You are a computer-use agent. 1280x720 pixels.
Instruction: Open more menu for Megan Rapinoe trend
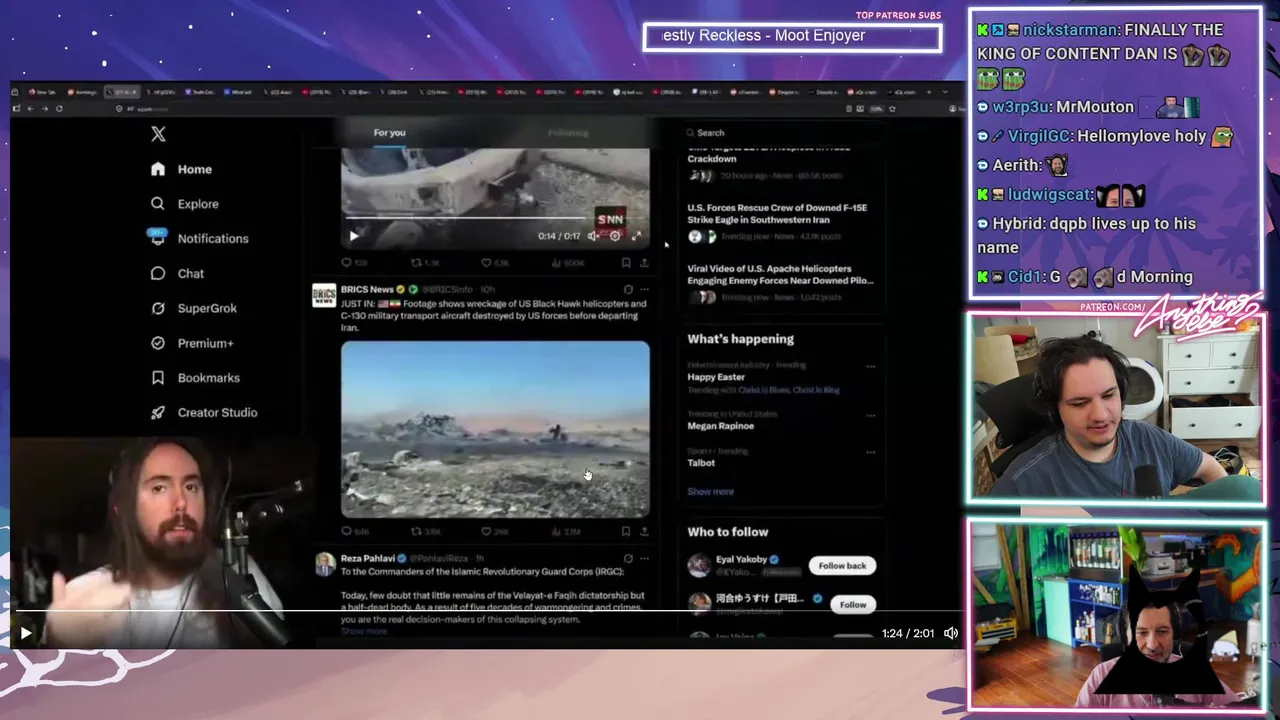870,414
